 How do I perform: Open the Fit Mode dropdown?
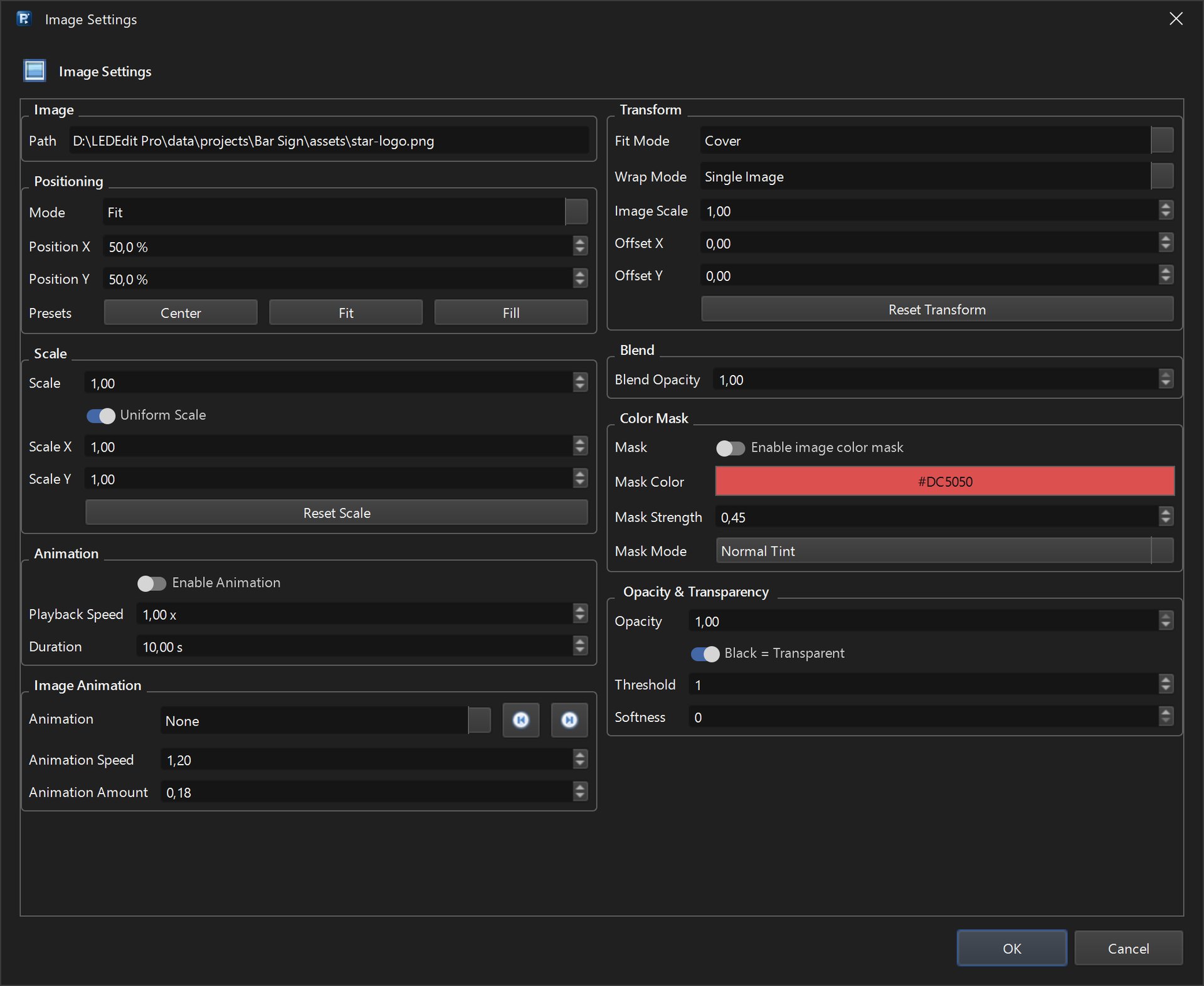click(937, 140)
